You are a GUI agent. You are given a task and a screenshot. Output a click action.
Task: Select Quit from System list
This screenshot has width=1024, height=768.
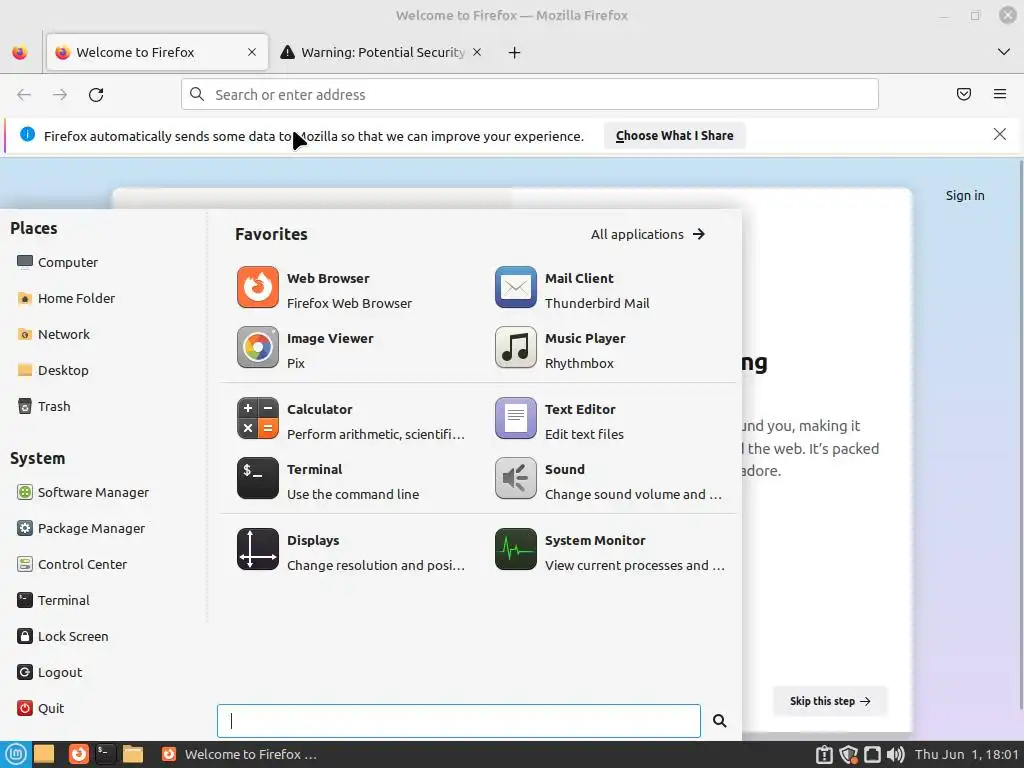tap(40, 707)
